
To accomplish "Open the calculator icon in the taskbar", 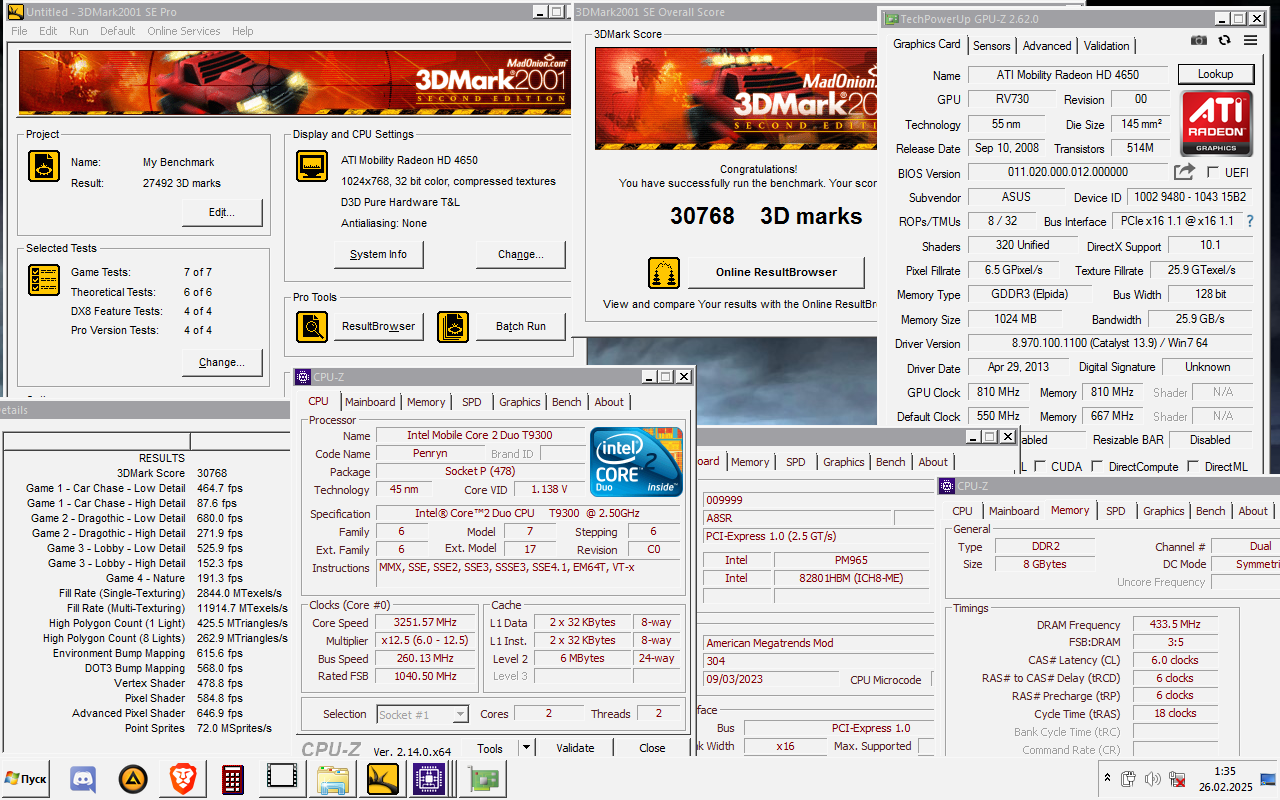I will [232, 779].
